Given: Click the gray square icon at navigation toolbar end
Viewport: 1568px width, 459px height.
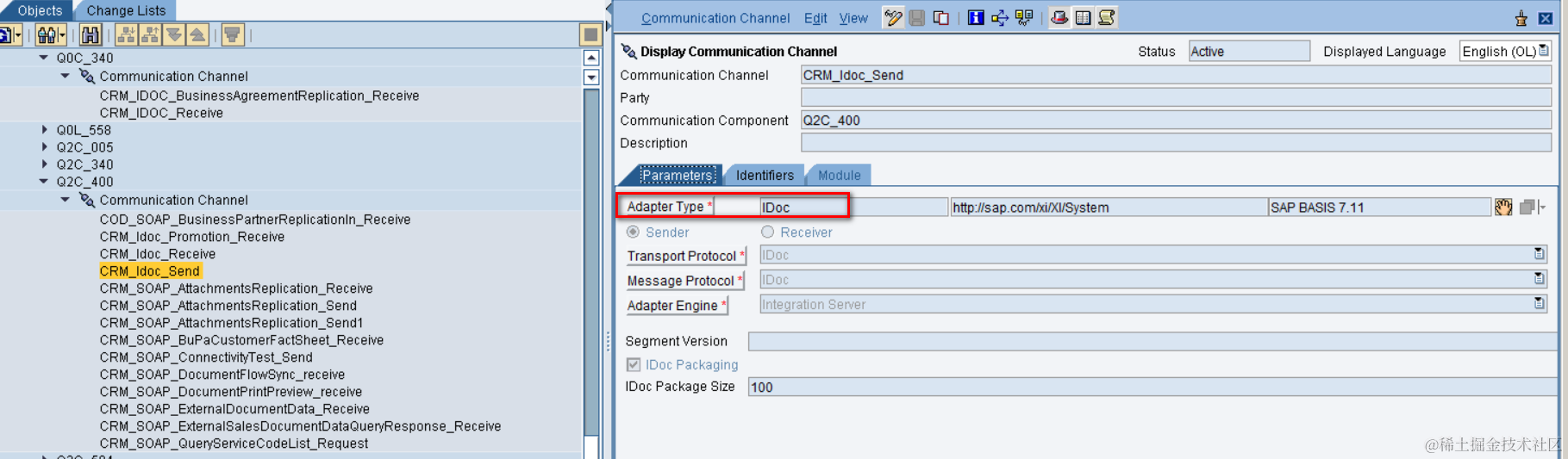Looking at the screenshot, I should pyautogui.click(x=590, y=34).
